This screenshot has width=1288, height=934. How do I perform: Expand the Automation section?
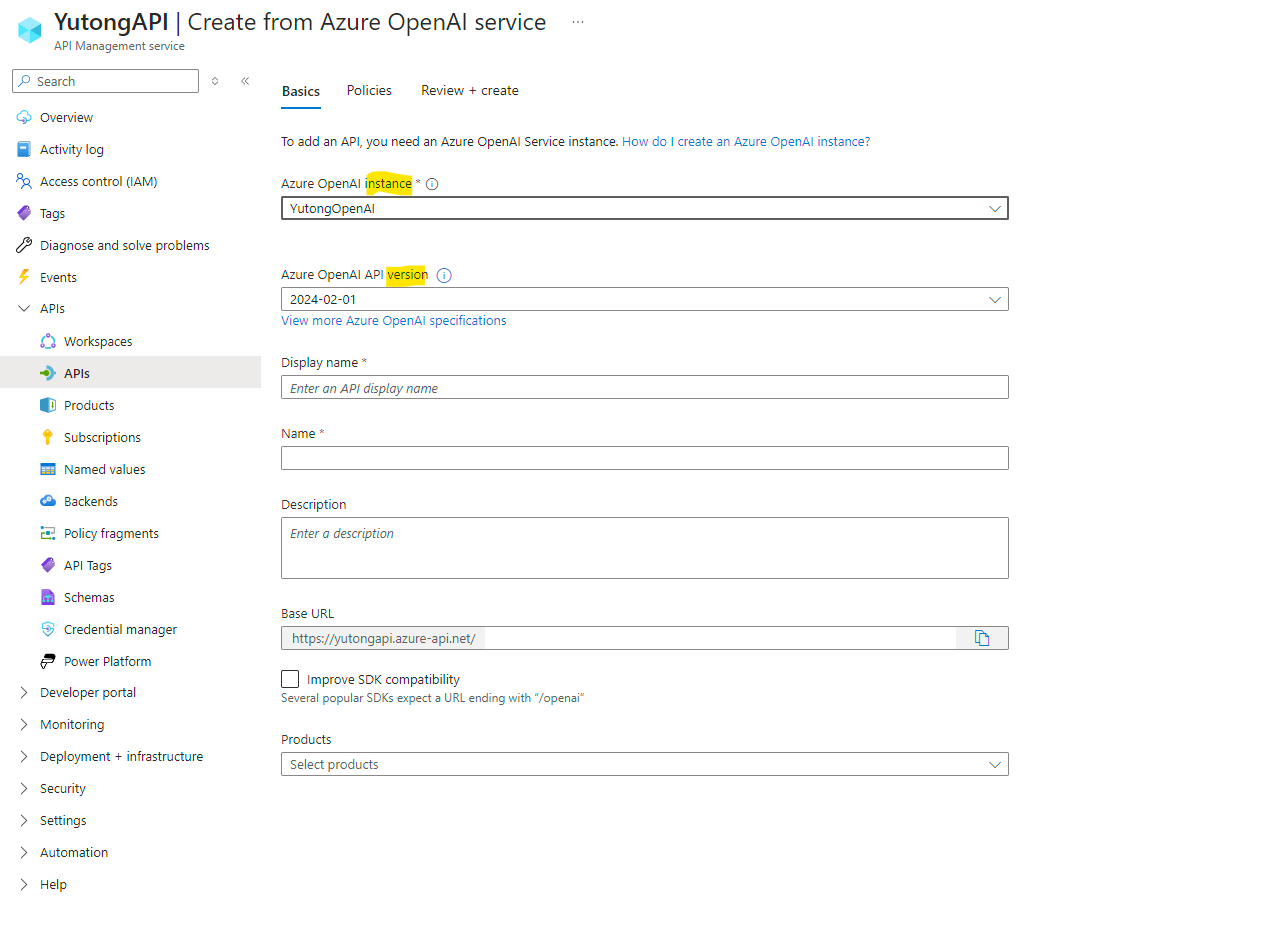(24, 852)
